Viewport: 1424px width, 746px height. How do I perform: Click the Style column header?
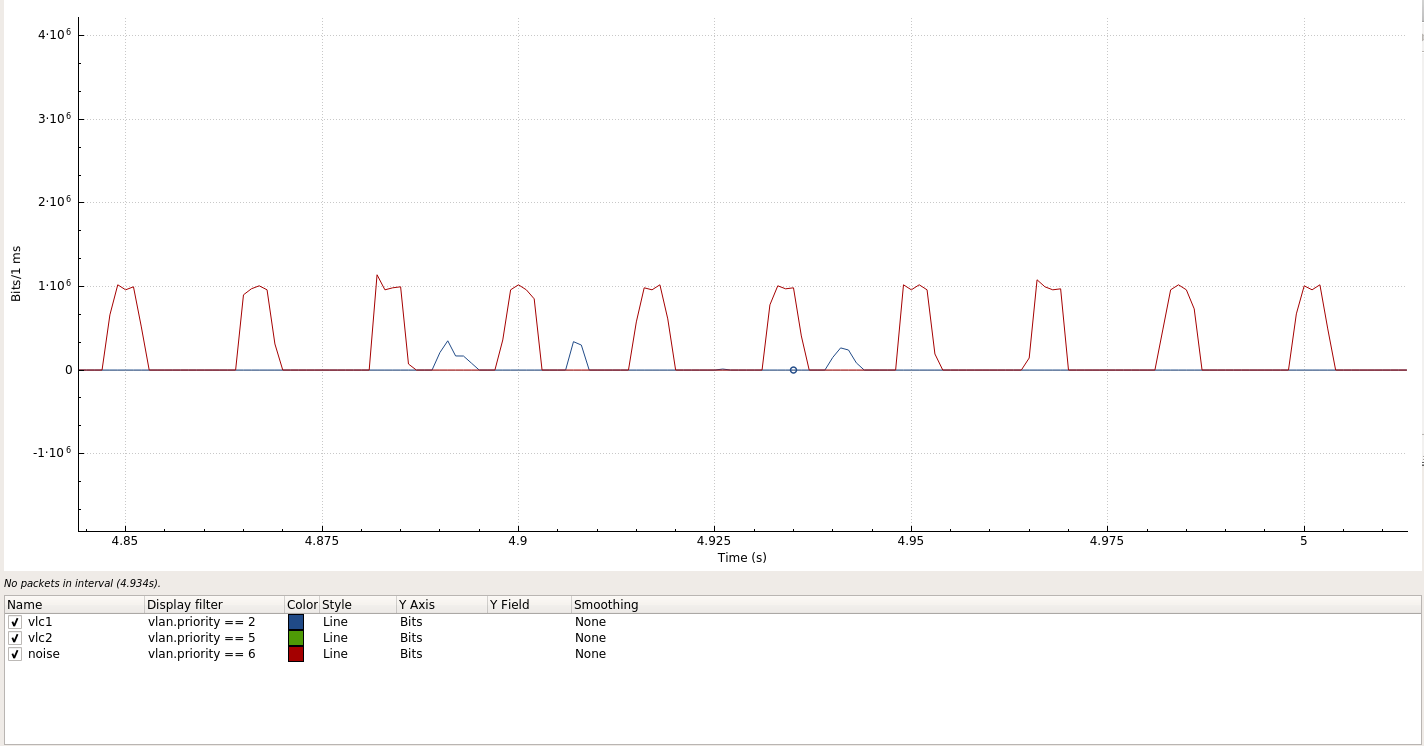pyautogui.click(x=358, y=605)
